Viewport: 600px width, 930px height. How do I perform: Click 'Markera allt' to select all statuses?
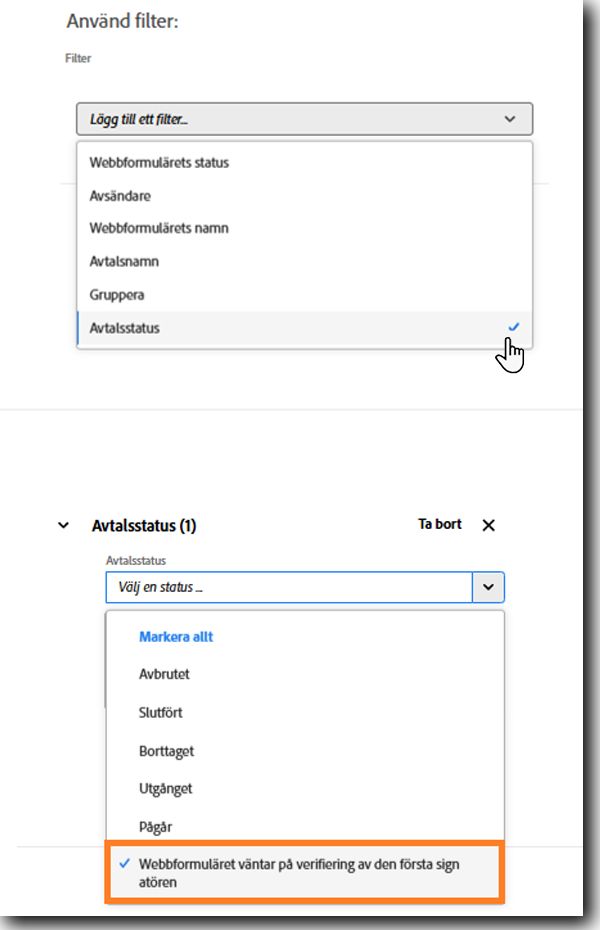176,636
